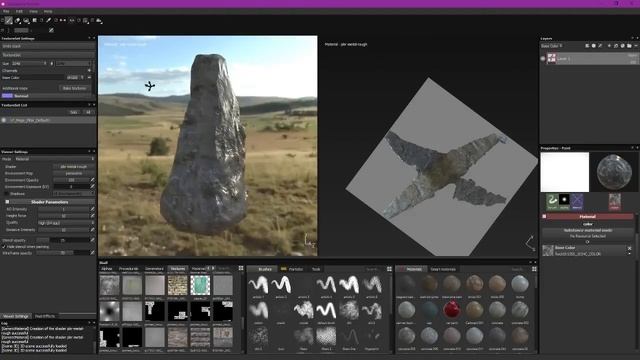
Task: Adjust the Stencil opacity slider
Action: pos(62,240)
